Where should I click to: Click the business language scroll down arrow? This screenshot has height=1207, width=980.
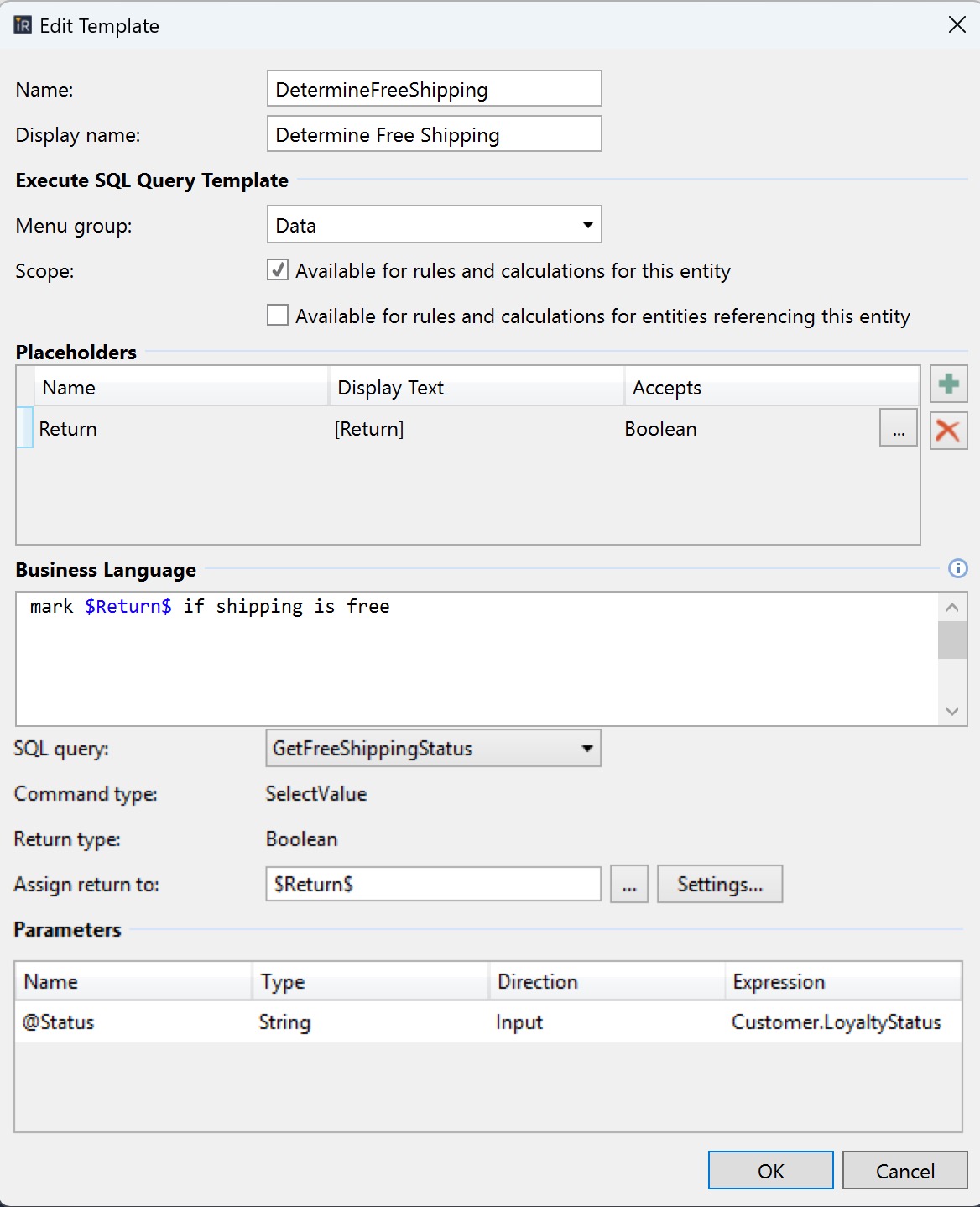pyautogui.click(x=952, y=711)
